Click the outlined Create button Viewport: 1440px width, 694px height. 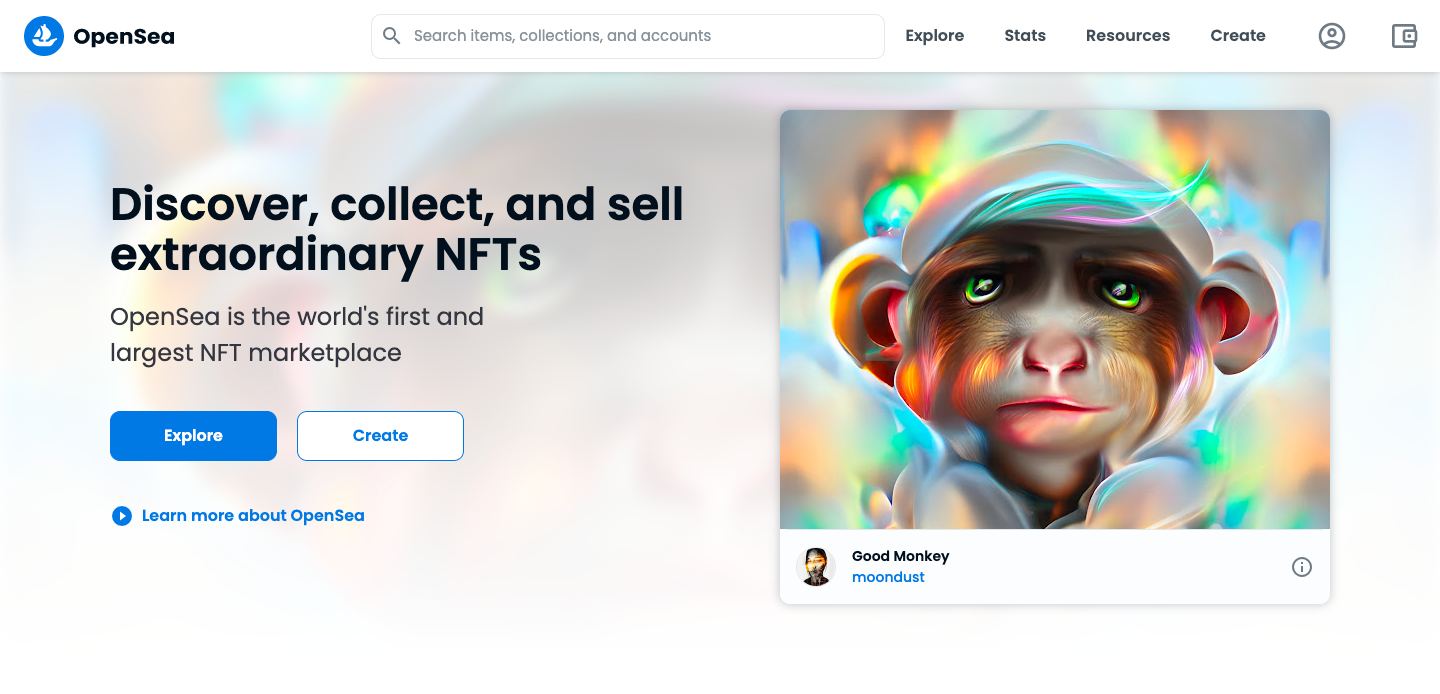pyautogui.click(x=380, y=436)
